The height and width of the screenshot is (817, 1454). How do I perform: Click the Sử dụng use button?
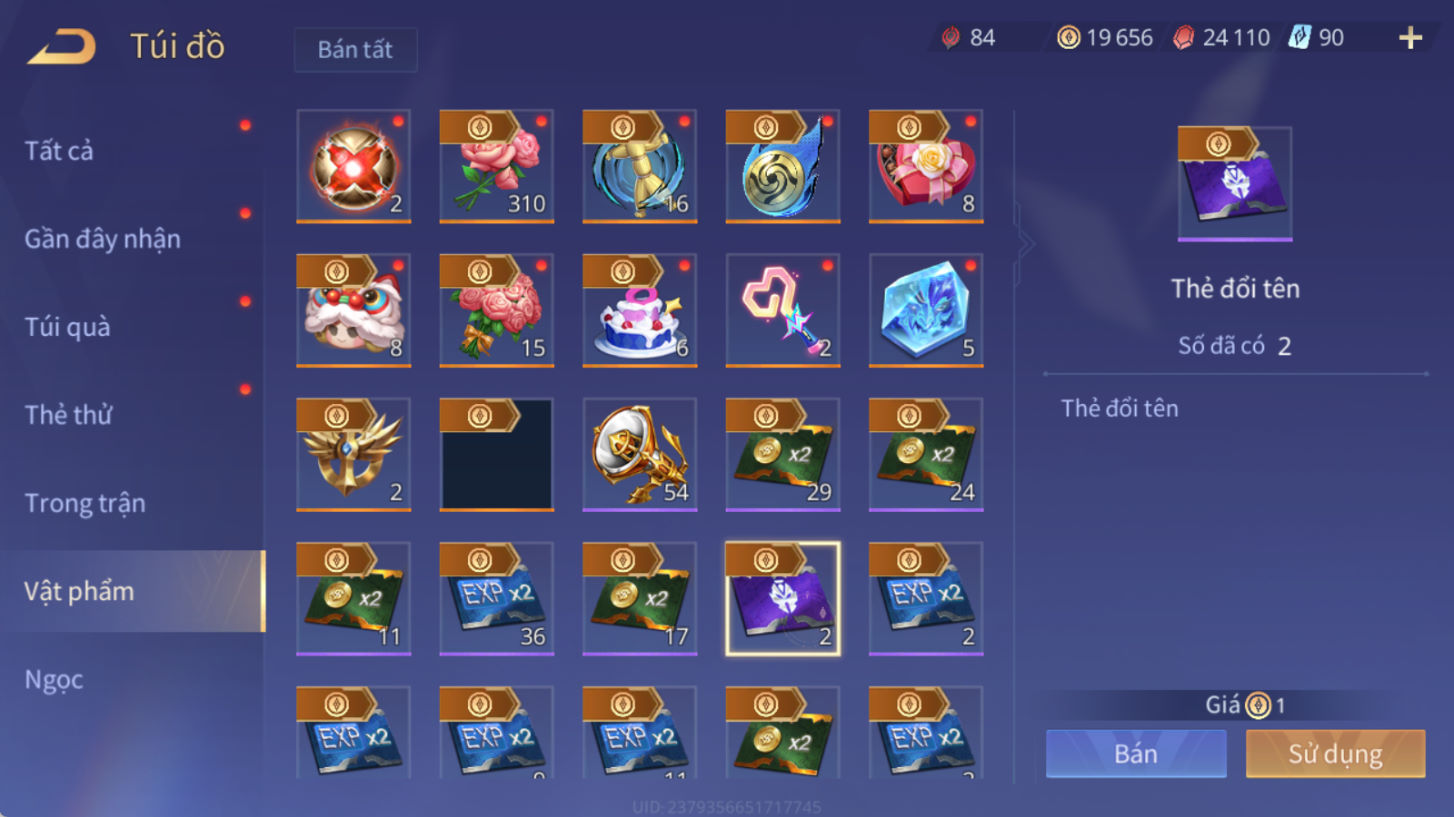click(x=1335, y=753)
